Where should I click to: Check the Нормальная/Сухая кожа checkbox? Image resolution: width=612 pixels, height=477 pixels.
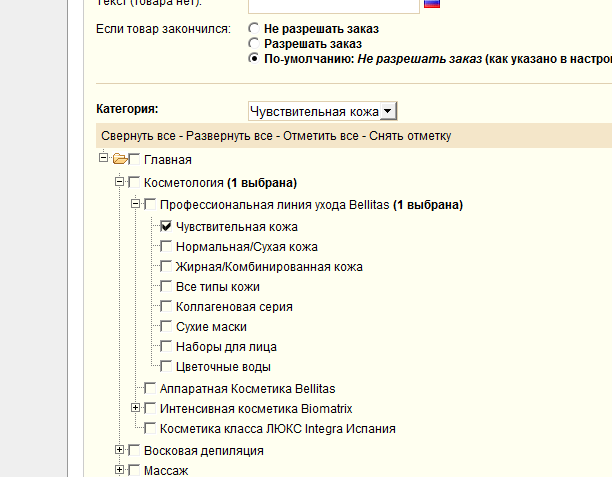coord(166,247)
